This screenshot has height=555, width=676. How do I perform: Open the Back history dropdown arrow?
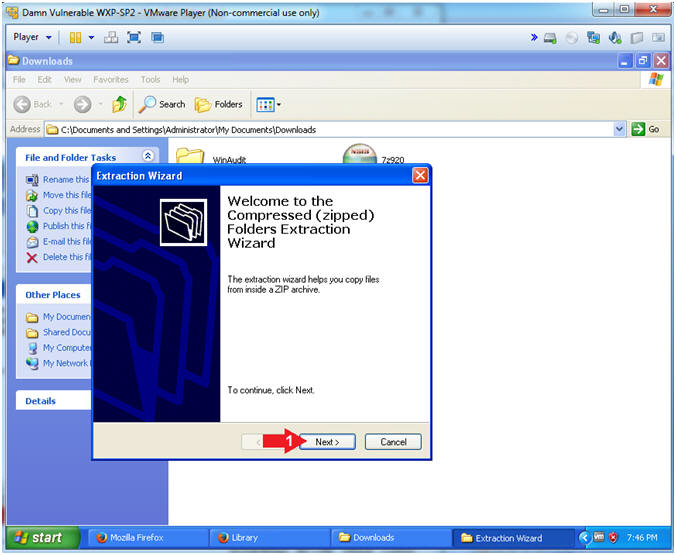[x=61, y=104]
